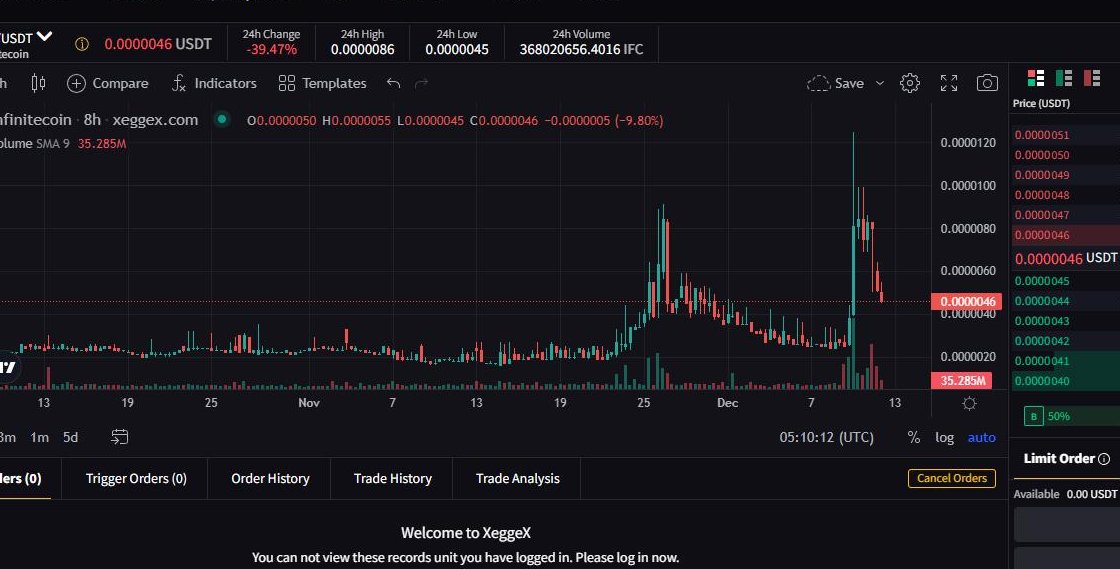
Task: Undo the last chart action
Action: tap(393, 84)
